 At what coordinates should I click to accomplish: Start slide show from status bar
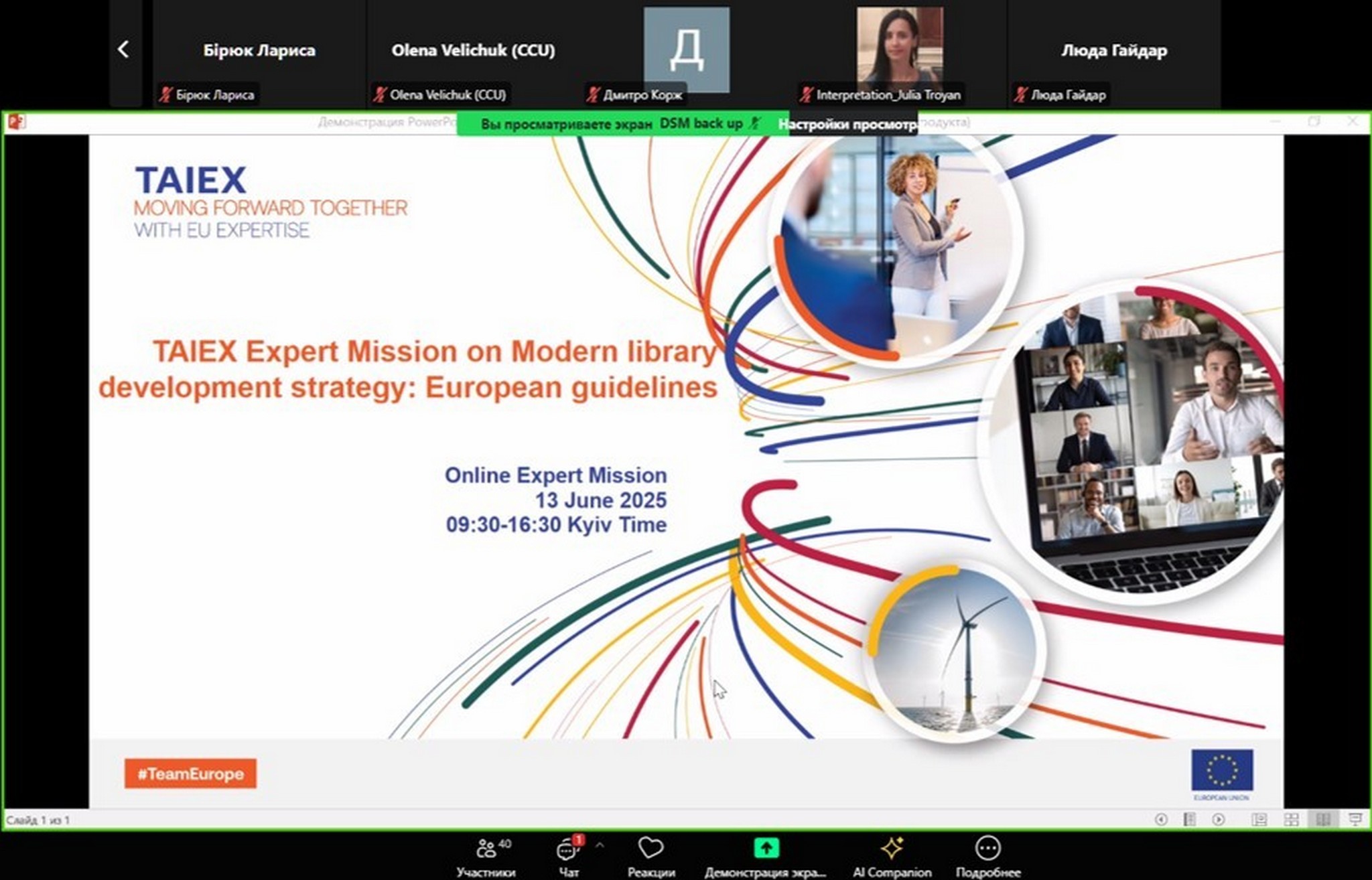(x=1355, y=820)
